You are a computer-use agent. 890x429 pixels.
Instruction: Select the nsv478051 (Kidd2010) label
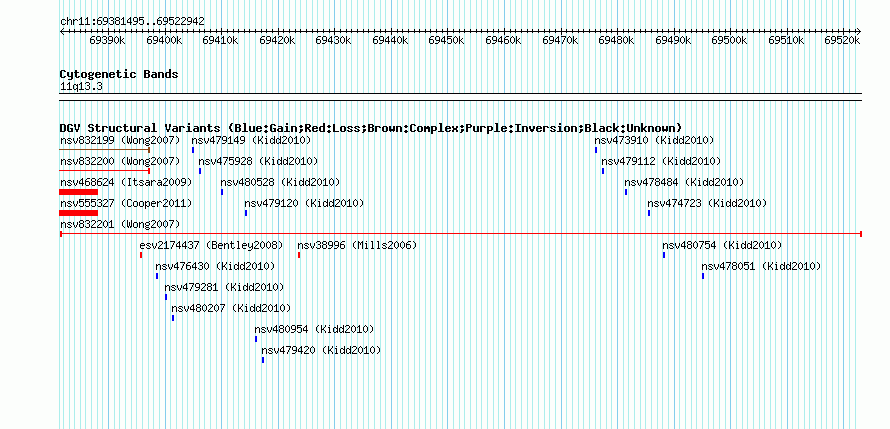pos(761,266)
